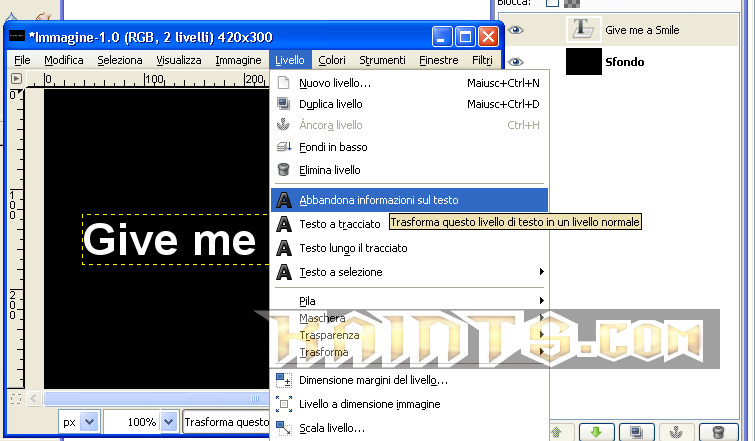This screenshot has height=441, width=755.
Task: Choose Duplica livello from the menu
Action: tap(409, 104)
